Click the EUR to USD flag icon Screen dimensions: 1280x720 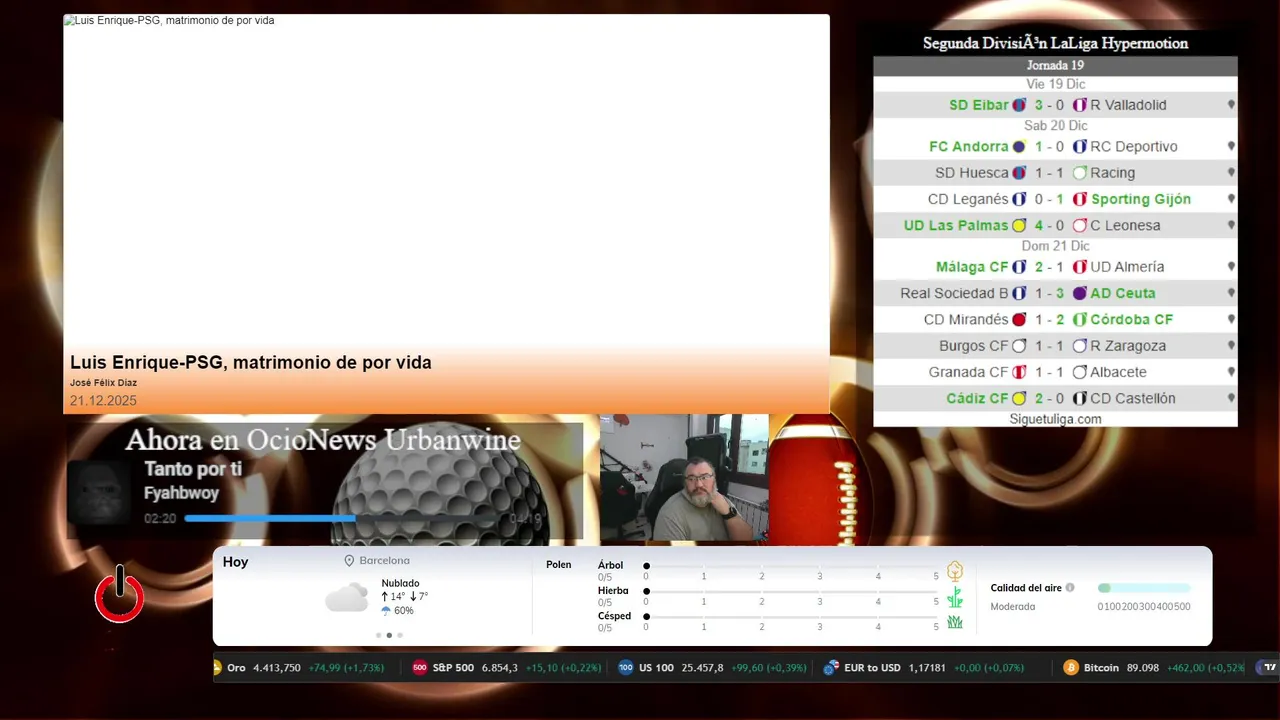click(x=830, y=667)
